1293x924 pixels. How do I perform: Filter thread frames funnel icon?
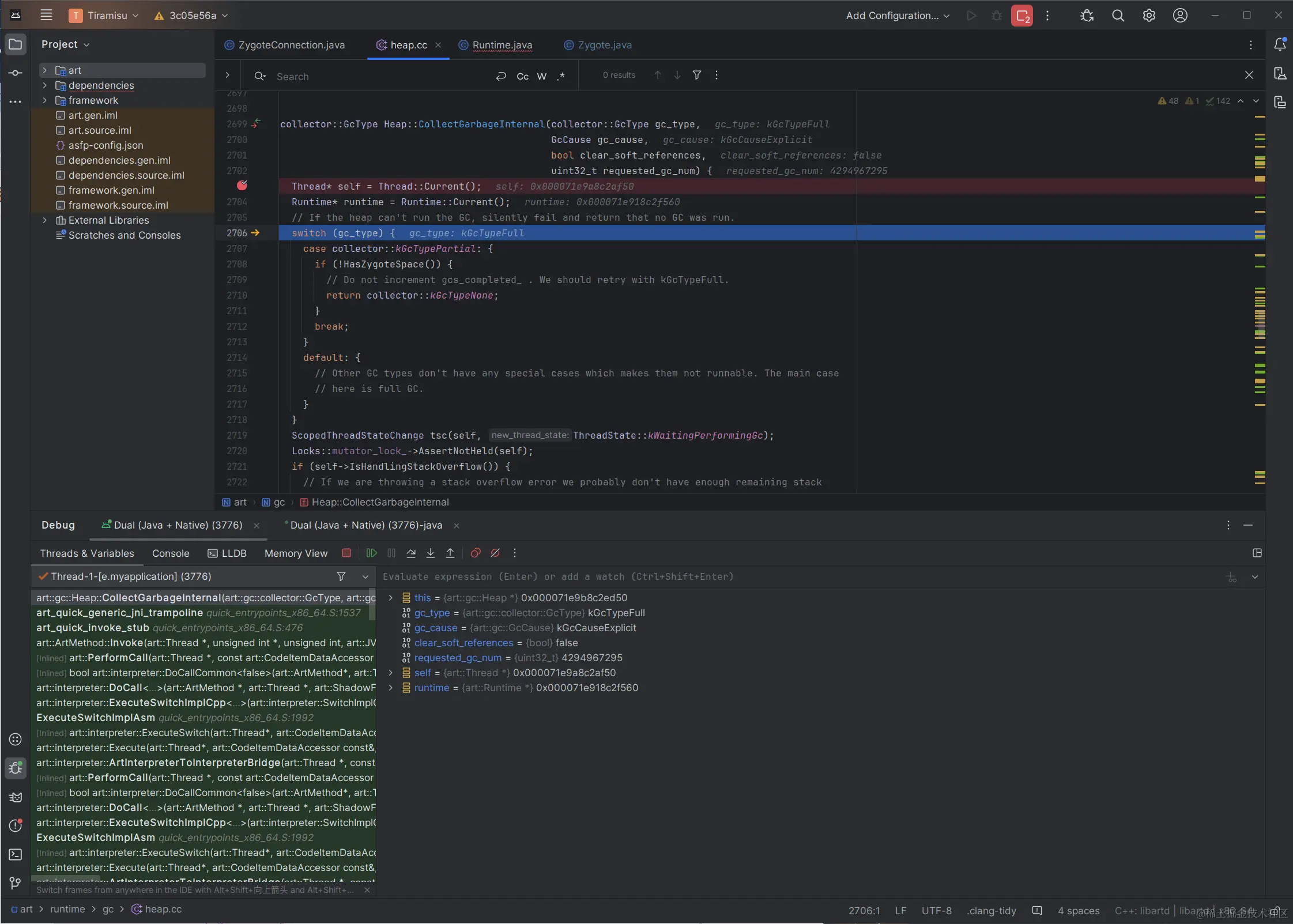click(341, 576)
